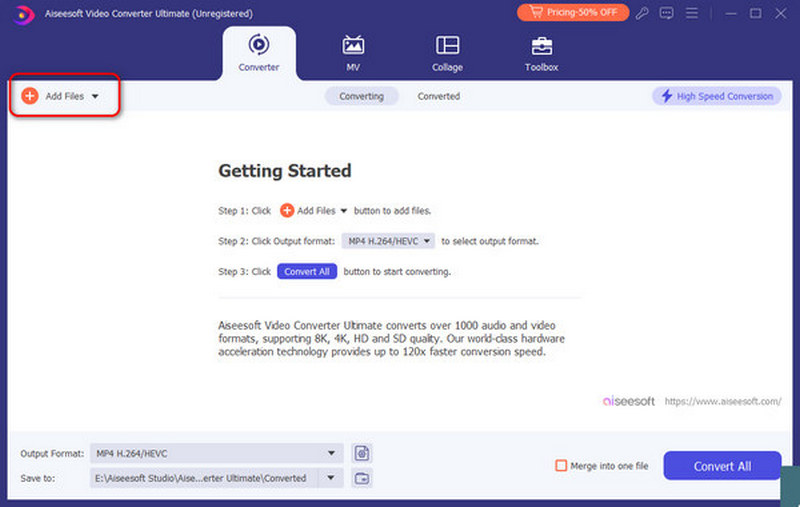This screenshot has width=800, height=507.
Task: Open custom profile settings icon beside Output Format
Action: 362,453
